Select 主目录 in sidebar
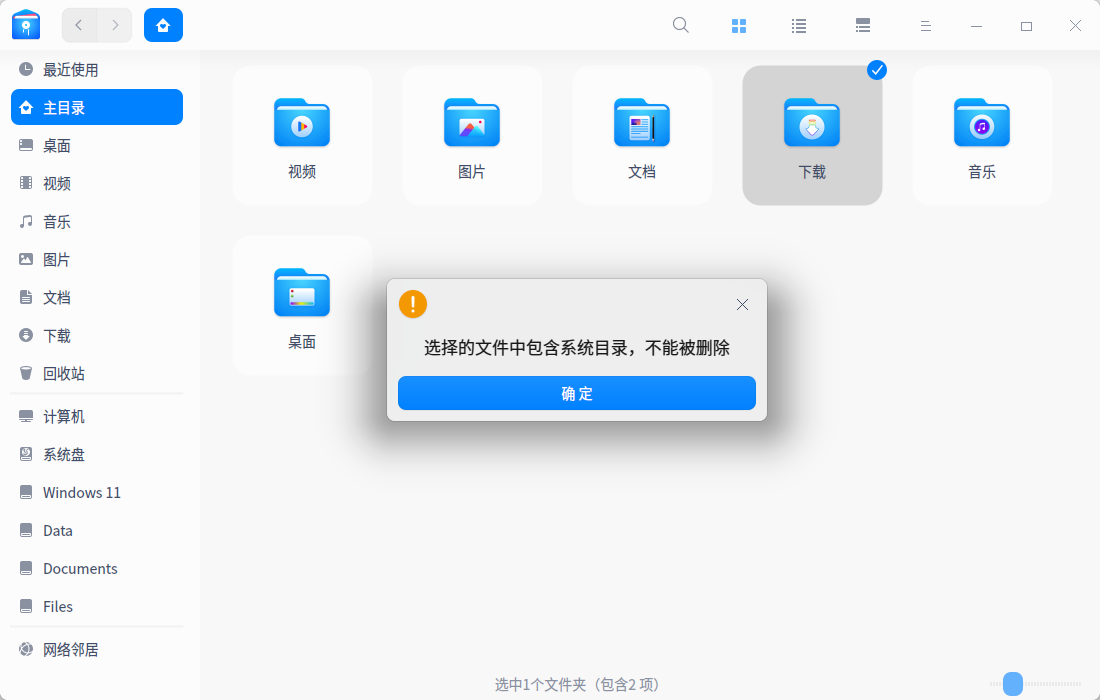 coord(97,107)
